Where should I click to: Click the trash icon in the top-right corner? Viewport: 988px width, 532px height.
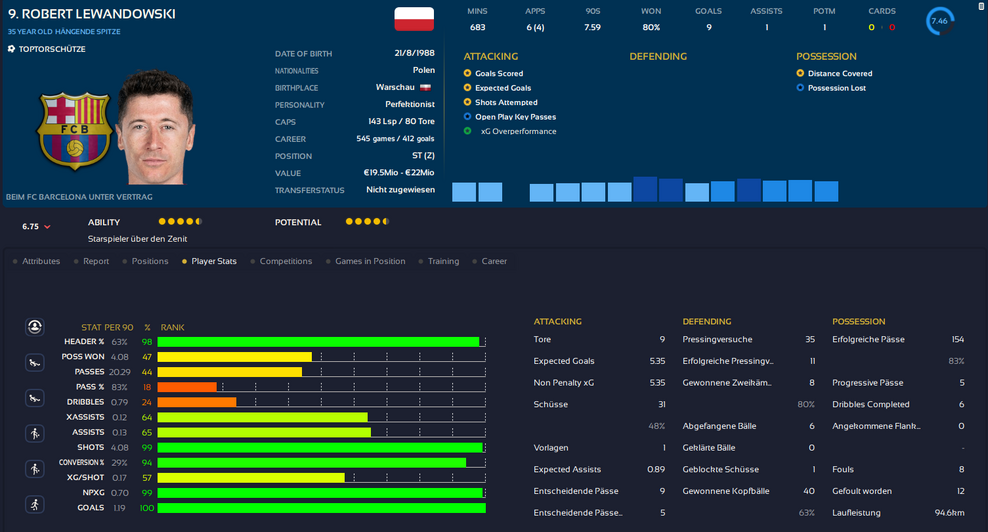[x=981, y=6]
